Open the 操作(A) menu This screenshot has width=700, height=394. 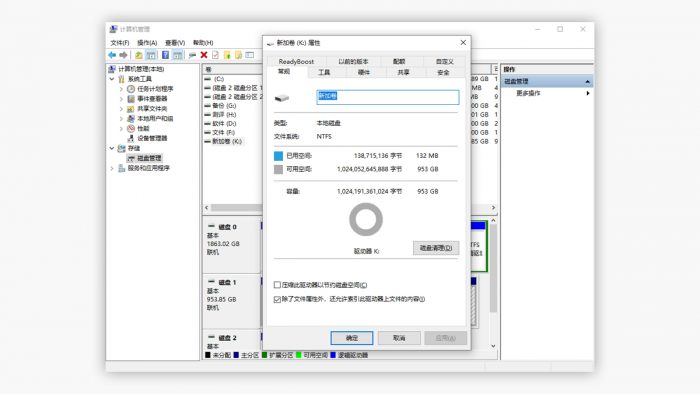[x=147, y=43]
